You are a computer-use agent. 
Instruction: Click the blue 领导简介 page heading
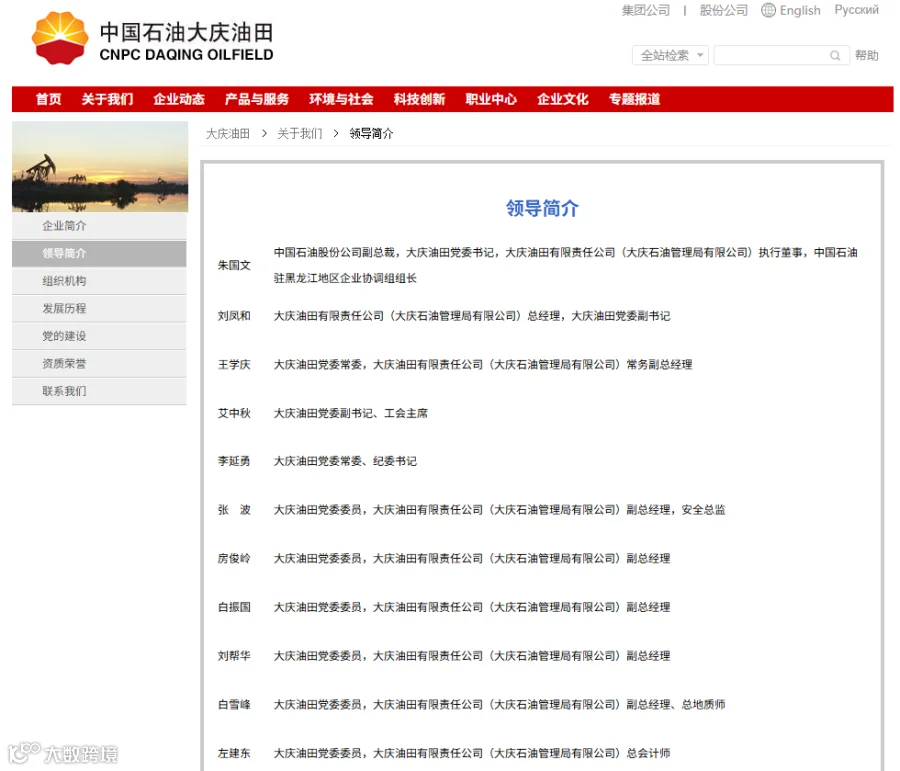coord(542,208)
